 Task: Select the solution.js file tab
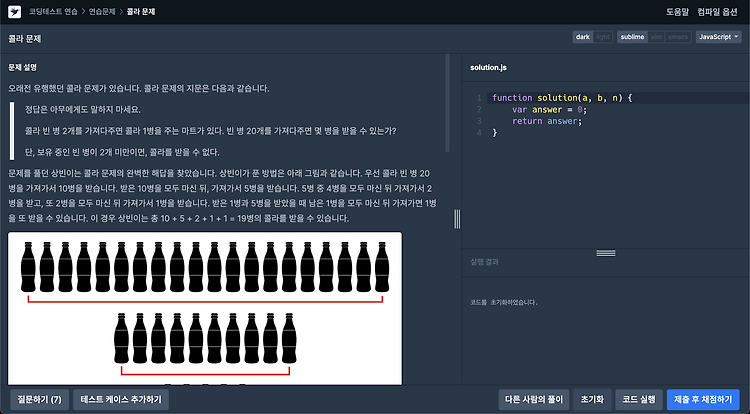[x=488, y=67]
